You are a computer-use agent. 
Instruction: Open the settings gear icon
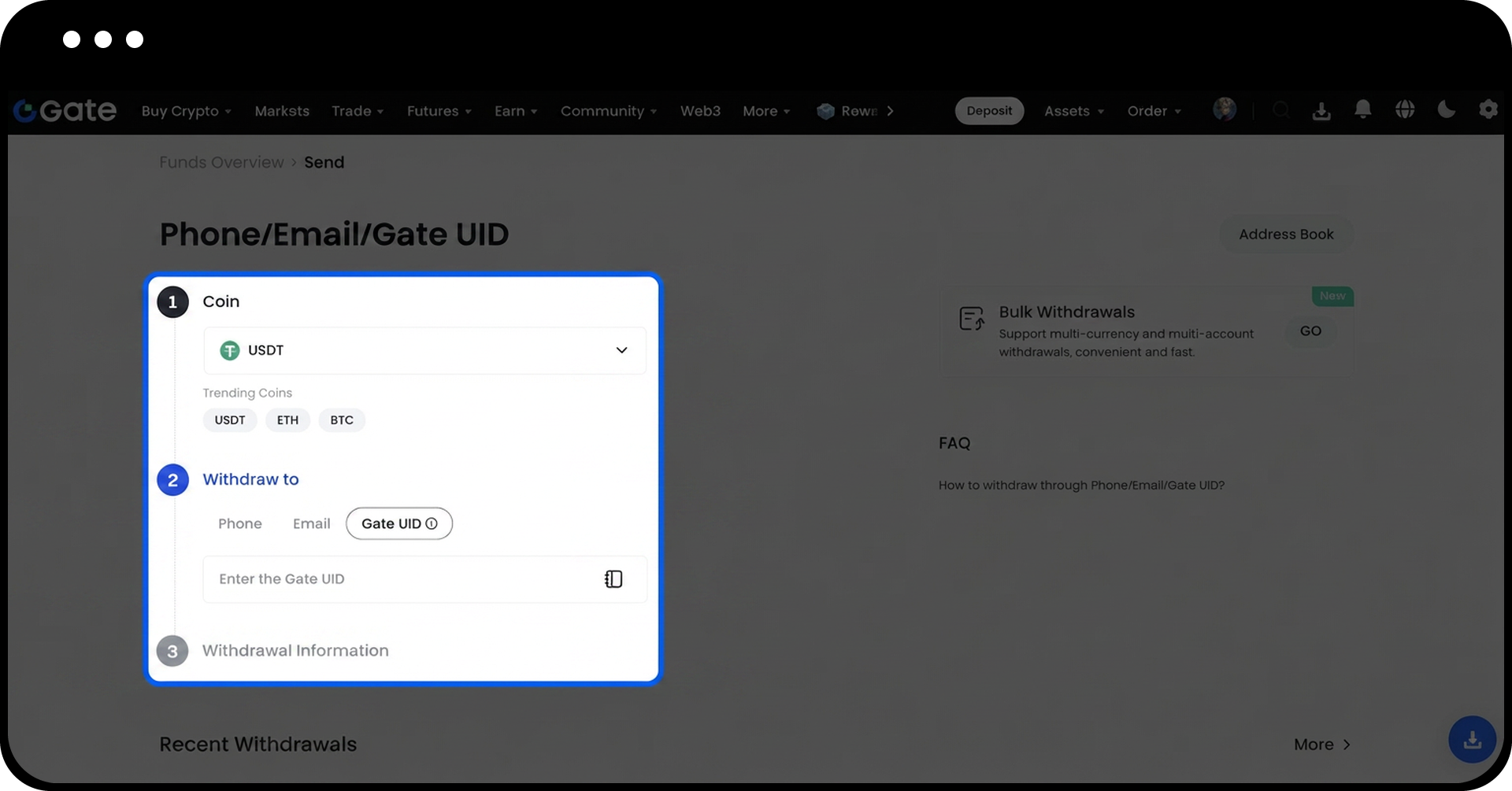coord(1488,110)
